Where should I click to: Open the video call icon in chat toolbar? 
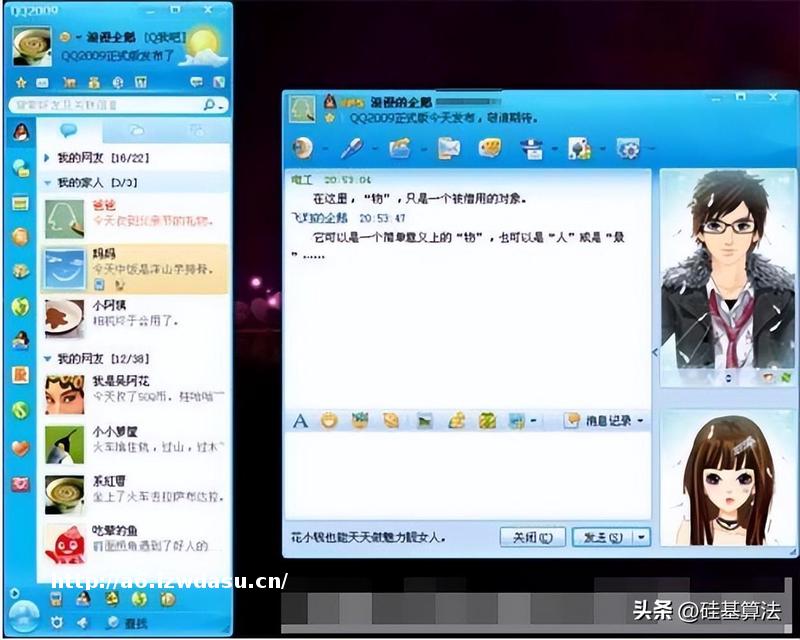[x=299, y=149]
